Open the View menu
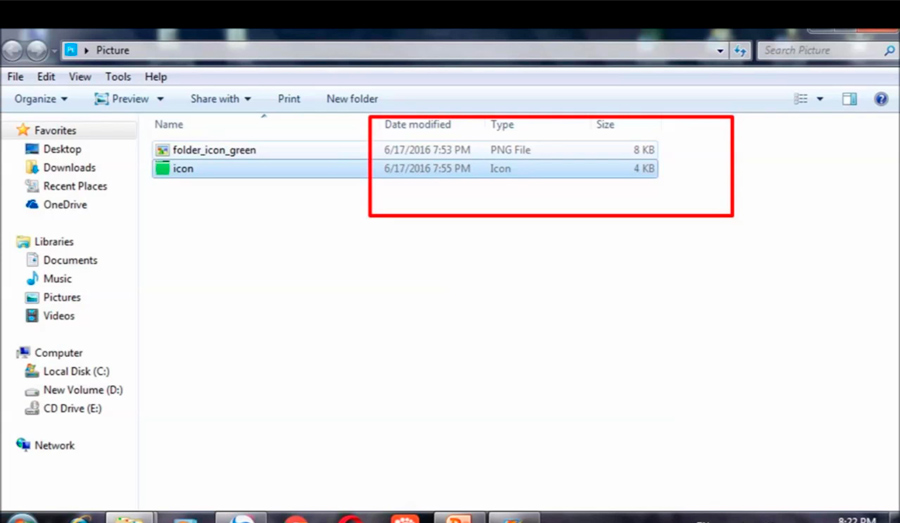 [x=80, y=77]
